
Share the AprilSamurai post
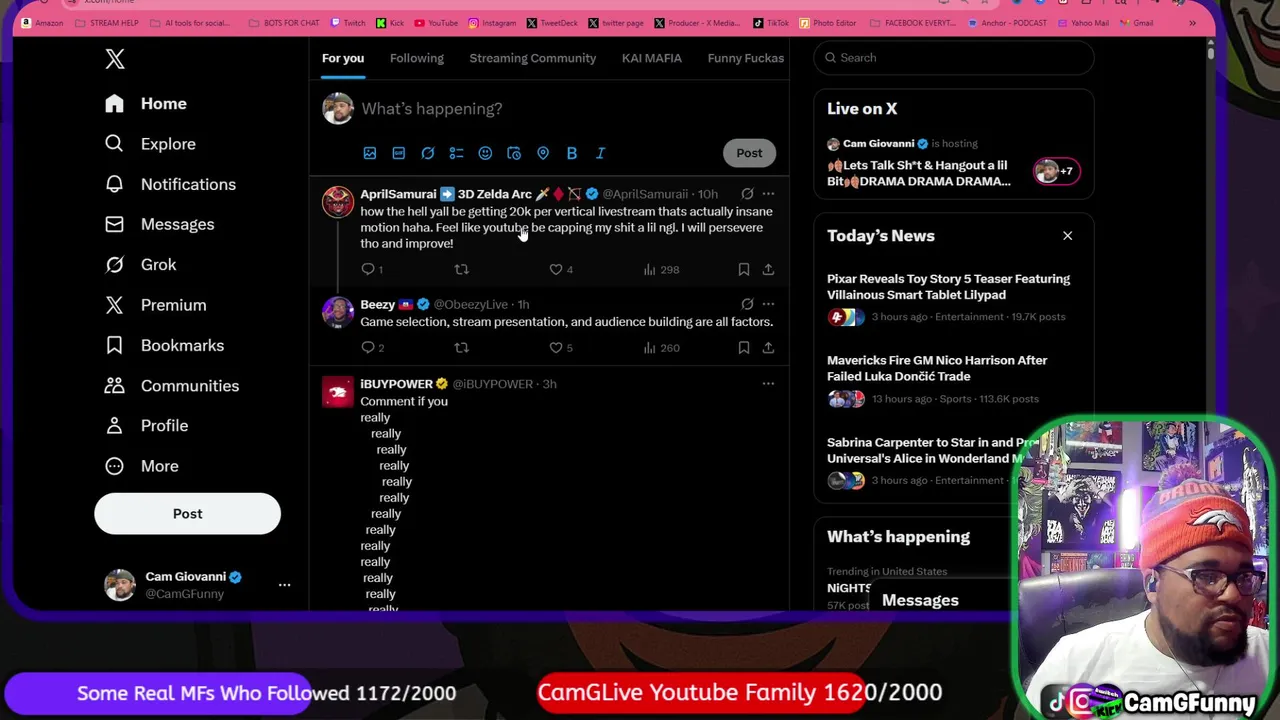click(x=768, y=269)
